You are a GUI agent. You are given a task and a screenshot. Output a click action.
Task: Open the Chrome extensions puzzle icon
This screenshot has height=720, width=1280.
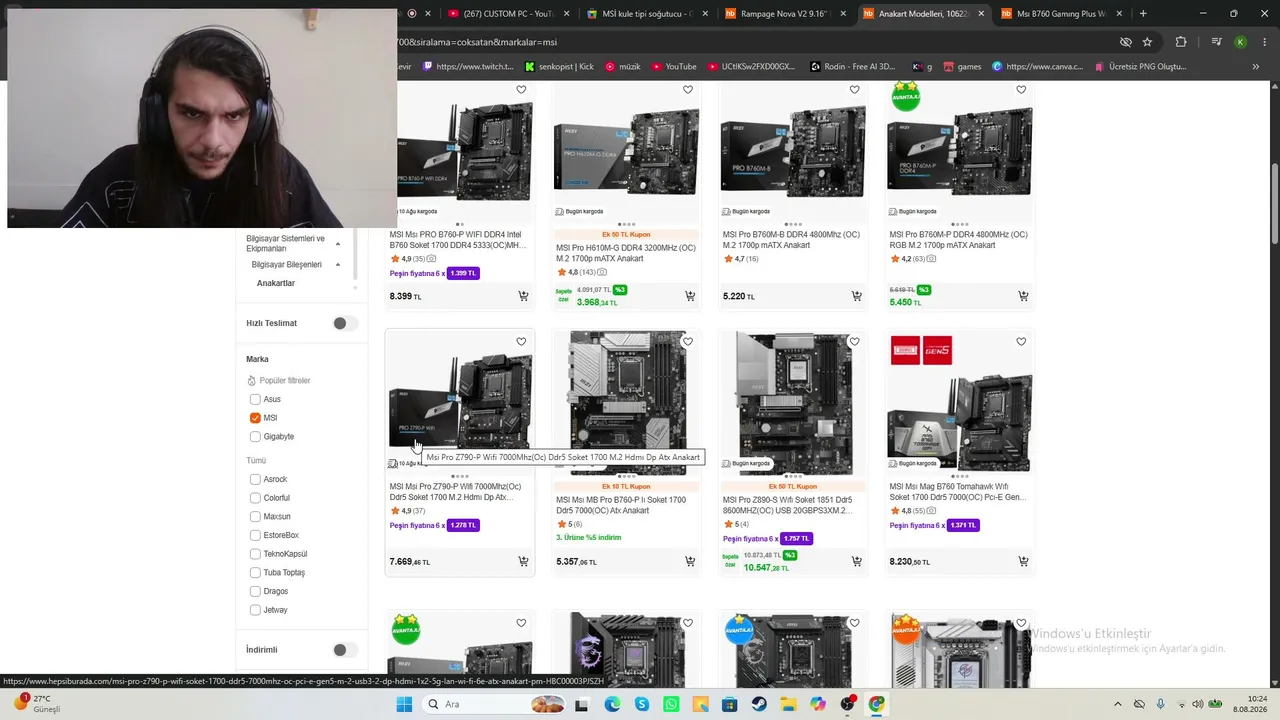(1181, 42)
